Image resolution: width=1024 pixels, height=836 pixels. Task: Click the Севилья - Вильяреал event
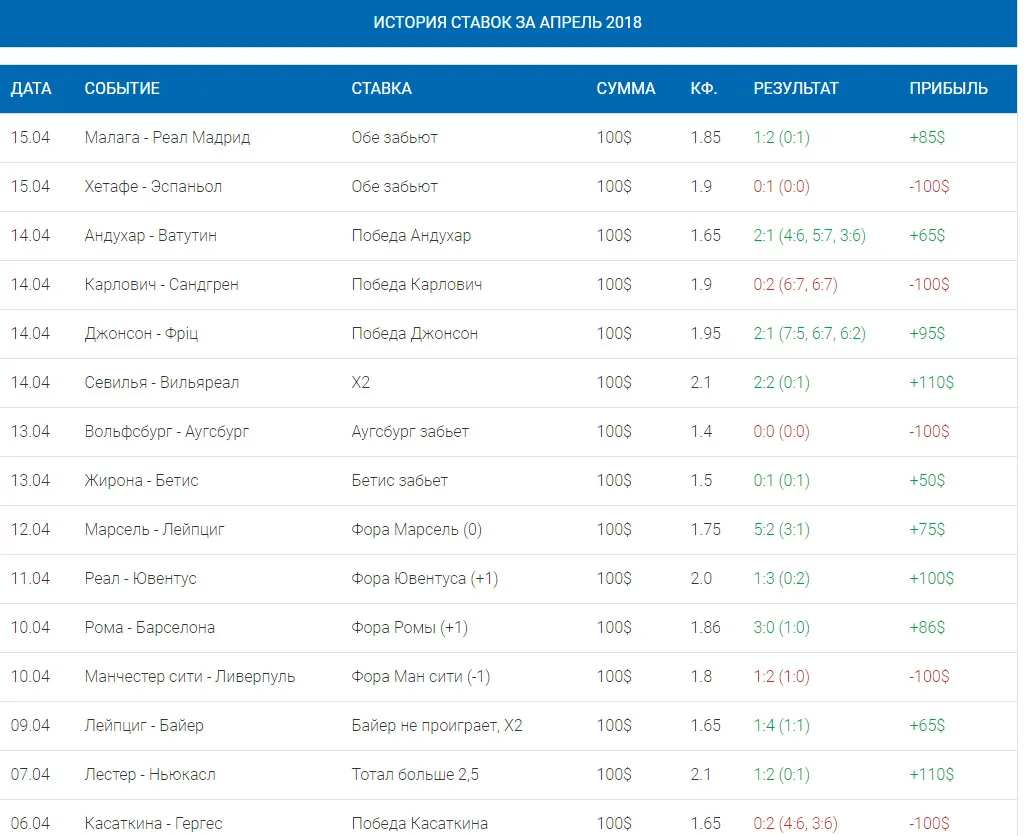click(x=161, y=383)
